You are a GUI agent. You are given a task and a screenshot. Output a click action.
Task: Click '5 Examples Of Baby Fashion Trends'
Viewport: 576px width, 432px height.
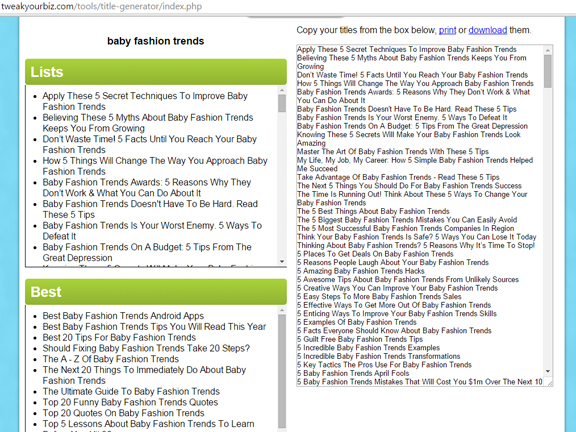pyautogui.click(x=357, y=322)
